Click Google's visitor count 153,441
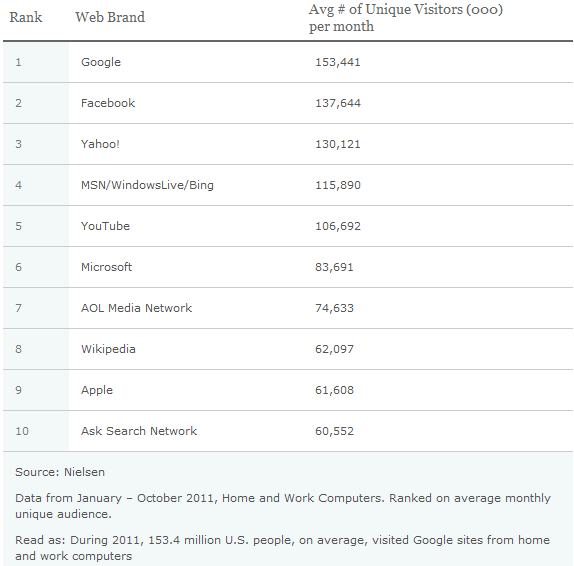The width and height of the screenshot is (574, 566). click(x=338, y=62)
